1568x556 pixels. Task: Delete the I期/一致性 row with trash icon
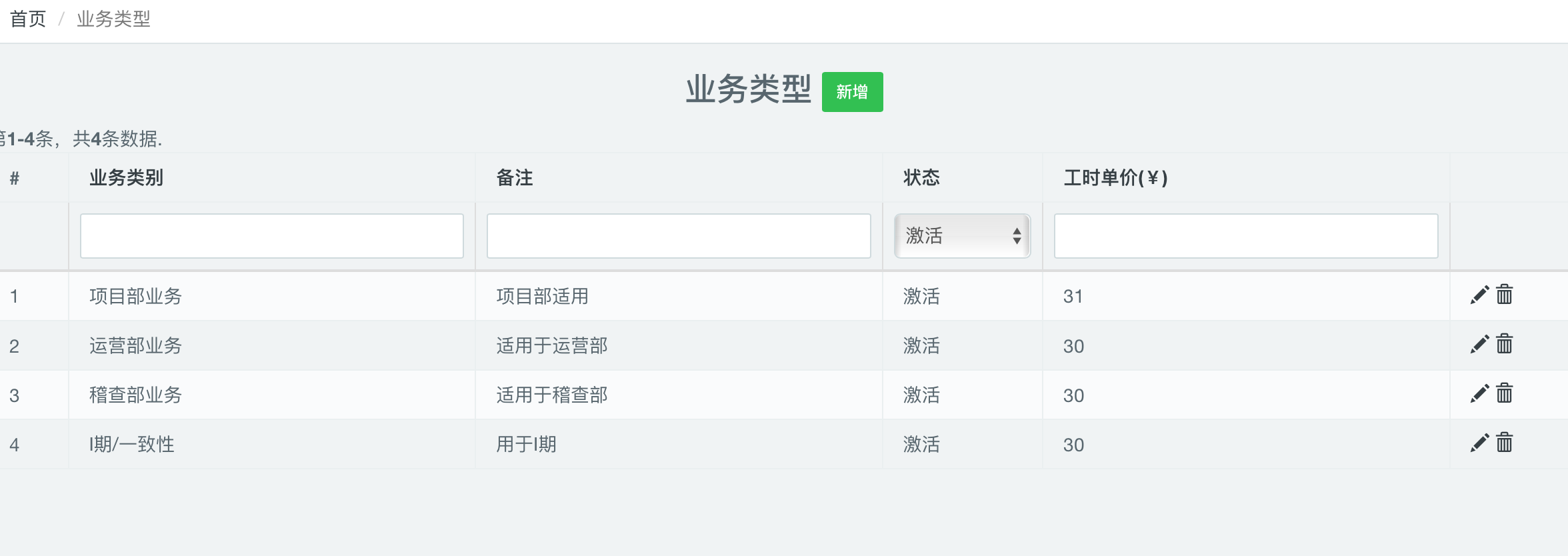coord(1505,442)
